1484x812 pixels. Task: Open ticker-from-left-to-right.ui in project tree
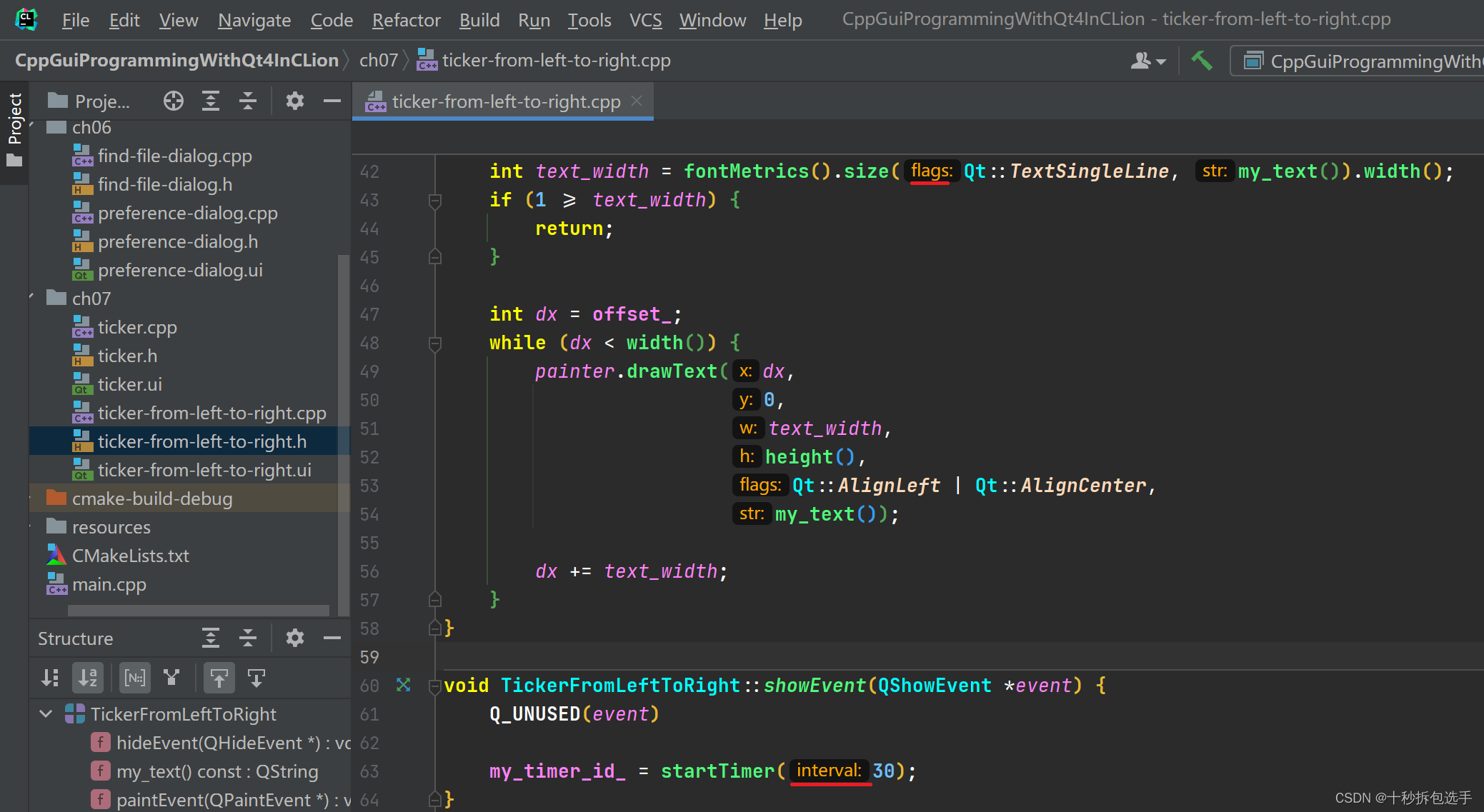click(x=204, y=470)
